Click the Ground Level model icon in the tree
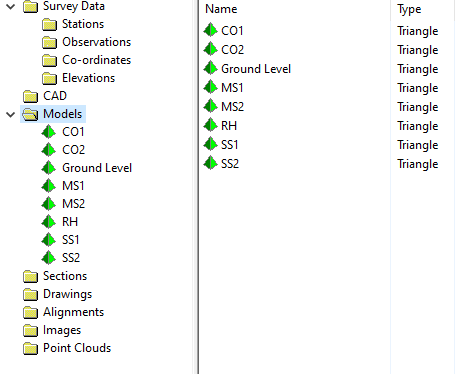The height and width of the screenshot is (374, 459). pyautogui.click(x=49, y=168)
